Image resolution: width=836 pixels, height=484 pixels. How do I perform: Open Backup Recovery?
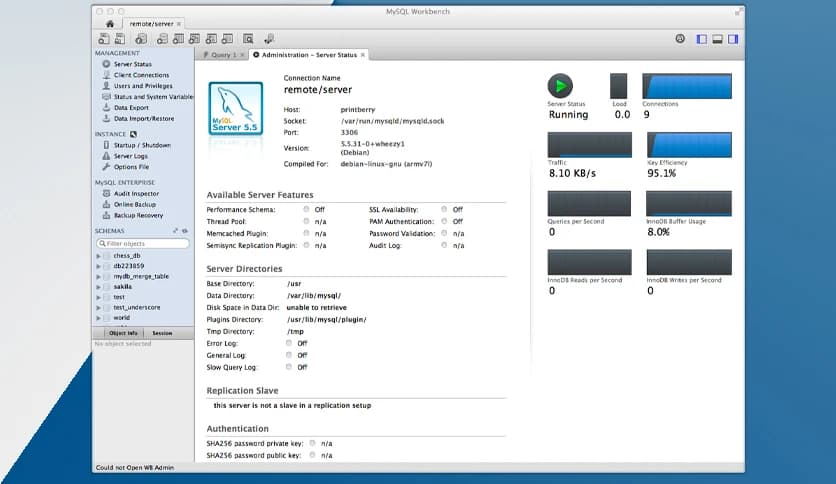point(138,215)
